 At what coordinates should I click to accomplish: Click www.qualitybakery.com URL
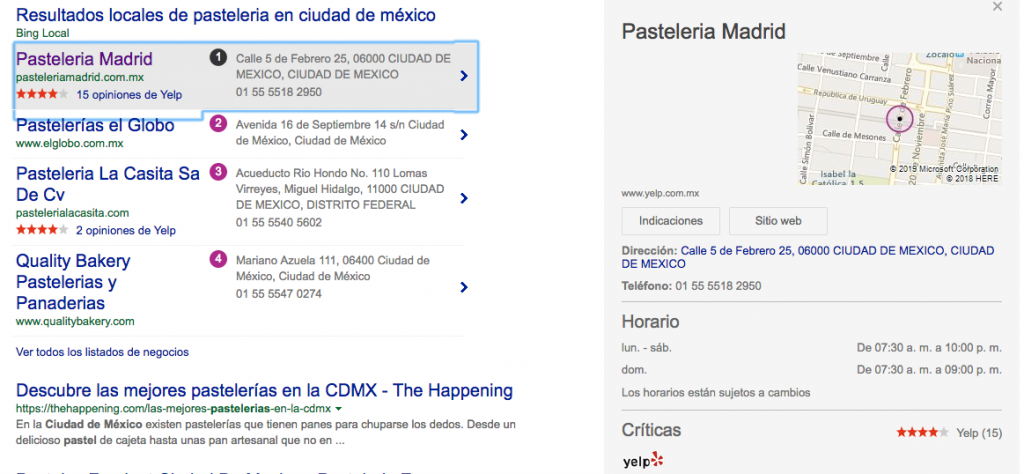click(75, 321)
